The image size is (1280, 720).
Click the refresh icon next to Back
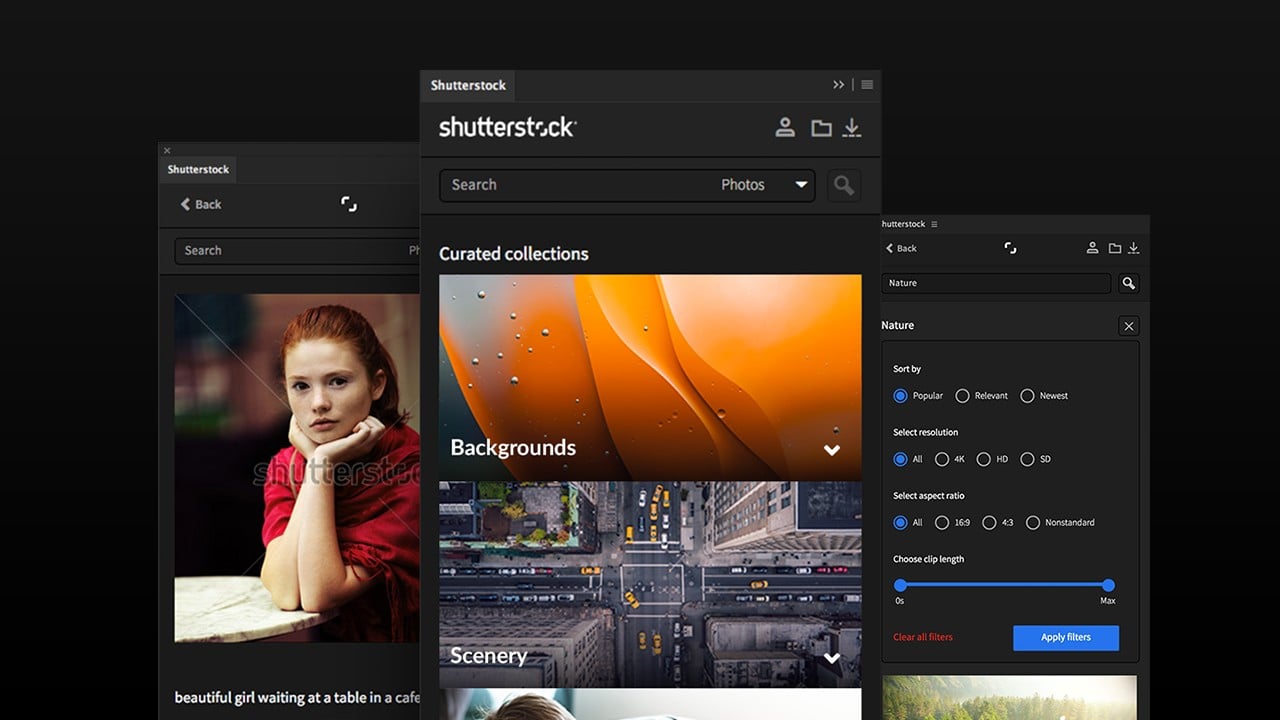(x=348, y=204)
